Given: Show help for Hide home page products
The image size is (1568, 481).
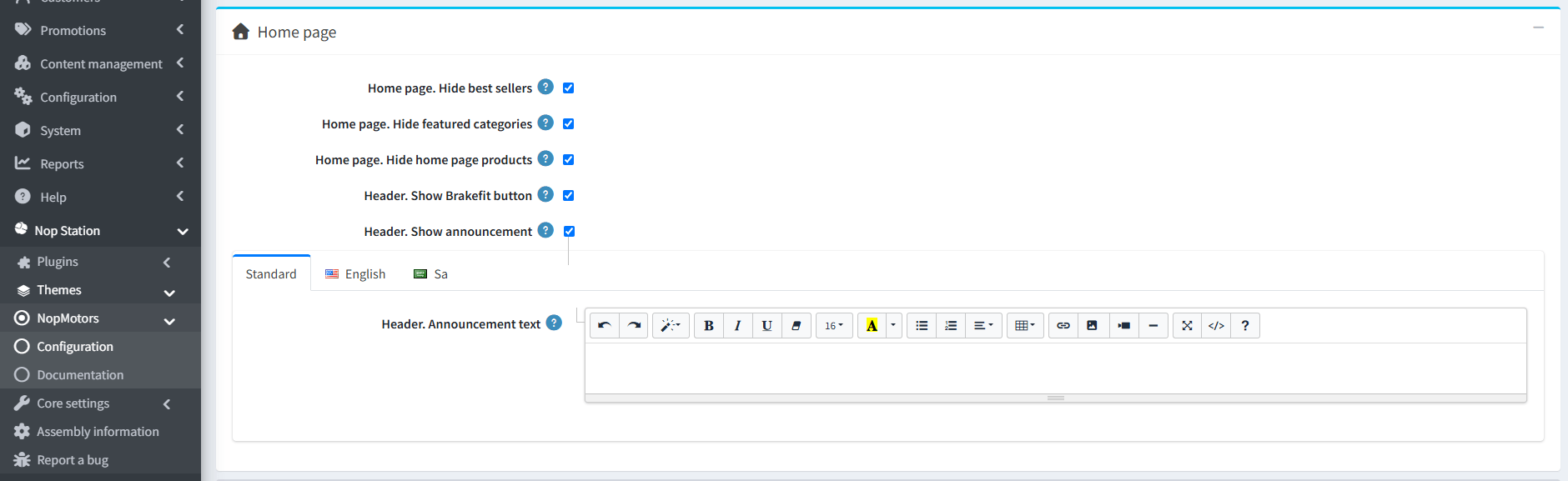Looking at the screenshot, I should pos(545,158).
